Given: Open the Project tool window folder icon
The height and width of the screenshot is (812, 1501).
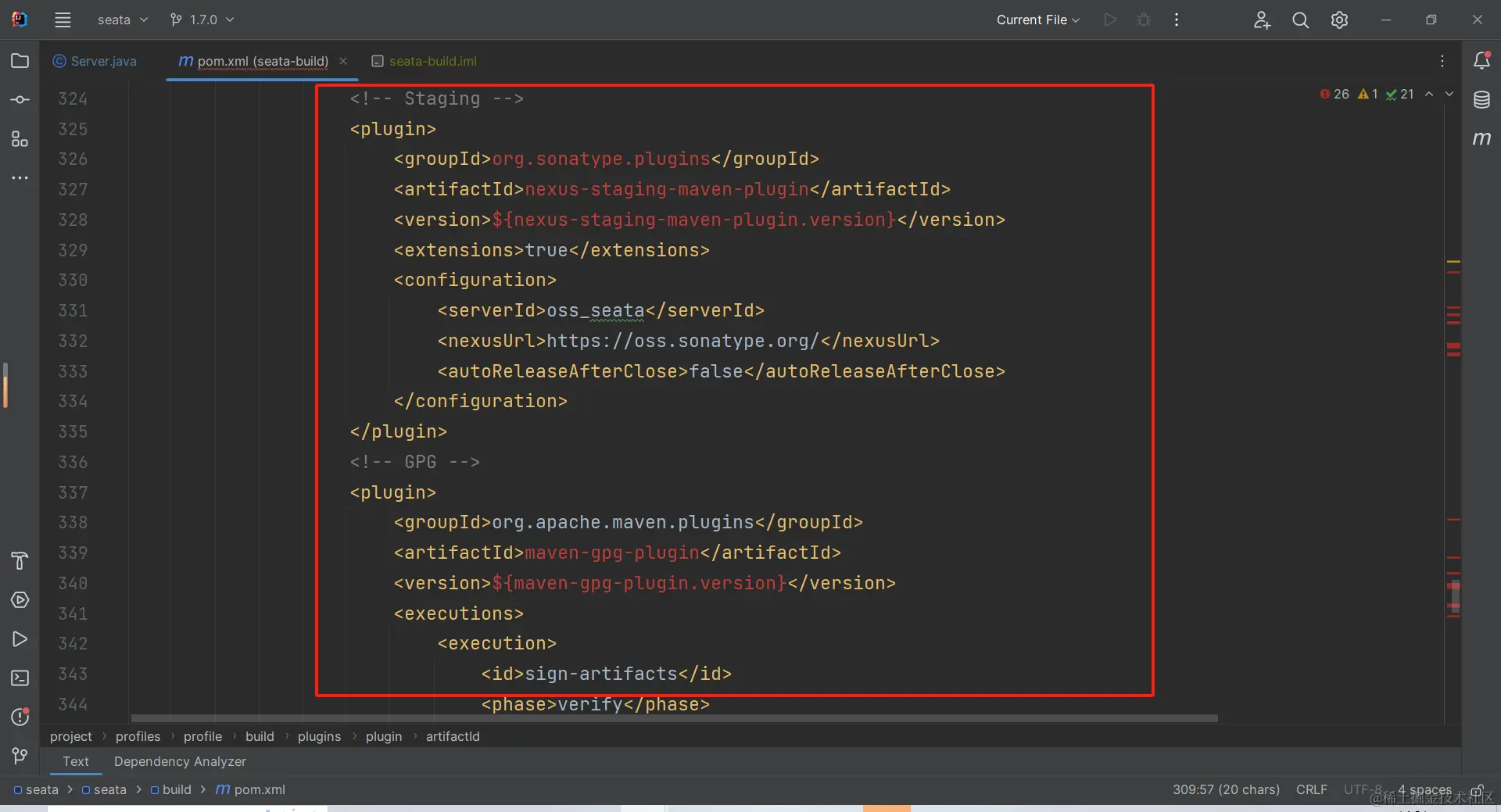Looking at the screenshot, I should pos(20,61).
